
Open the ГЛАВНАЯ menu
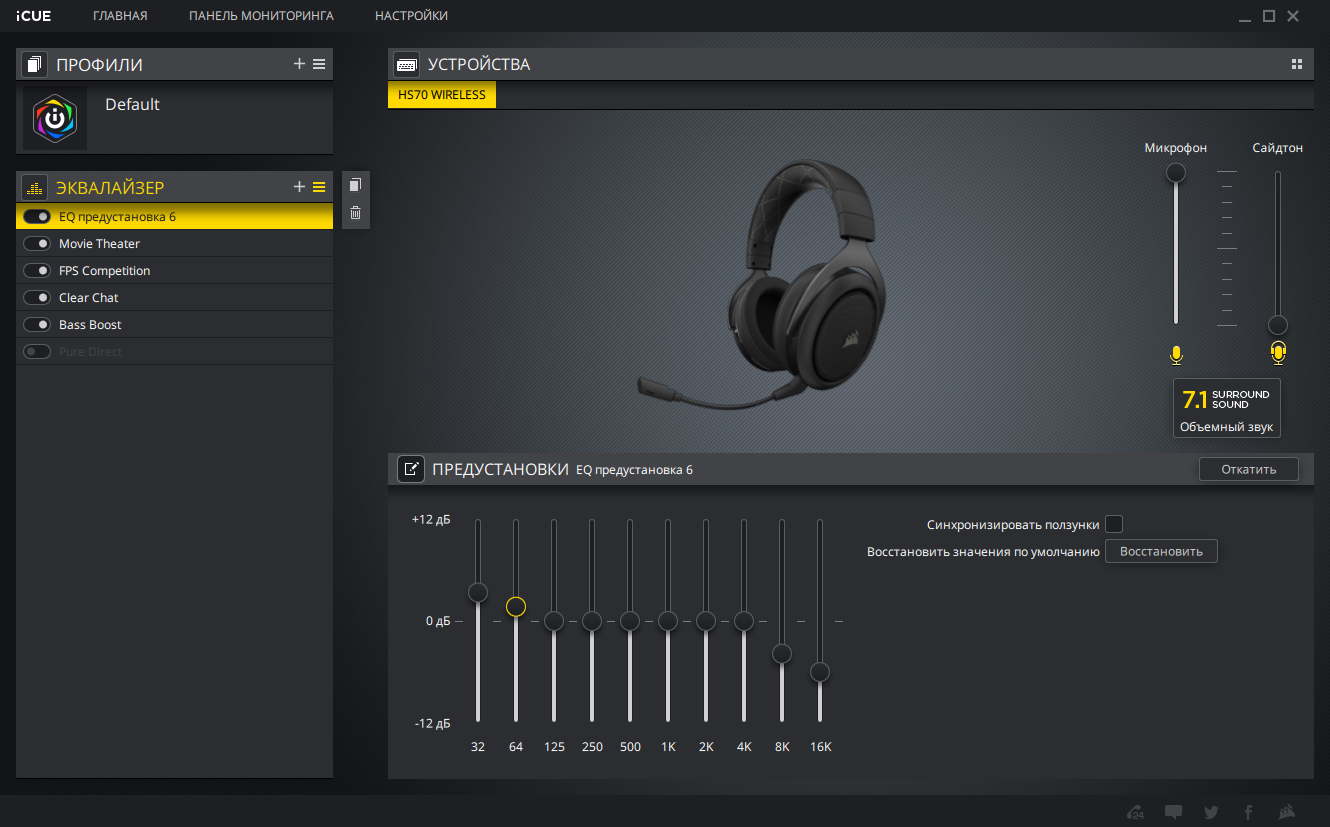(x=120, y=16)
